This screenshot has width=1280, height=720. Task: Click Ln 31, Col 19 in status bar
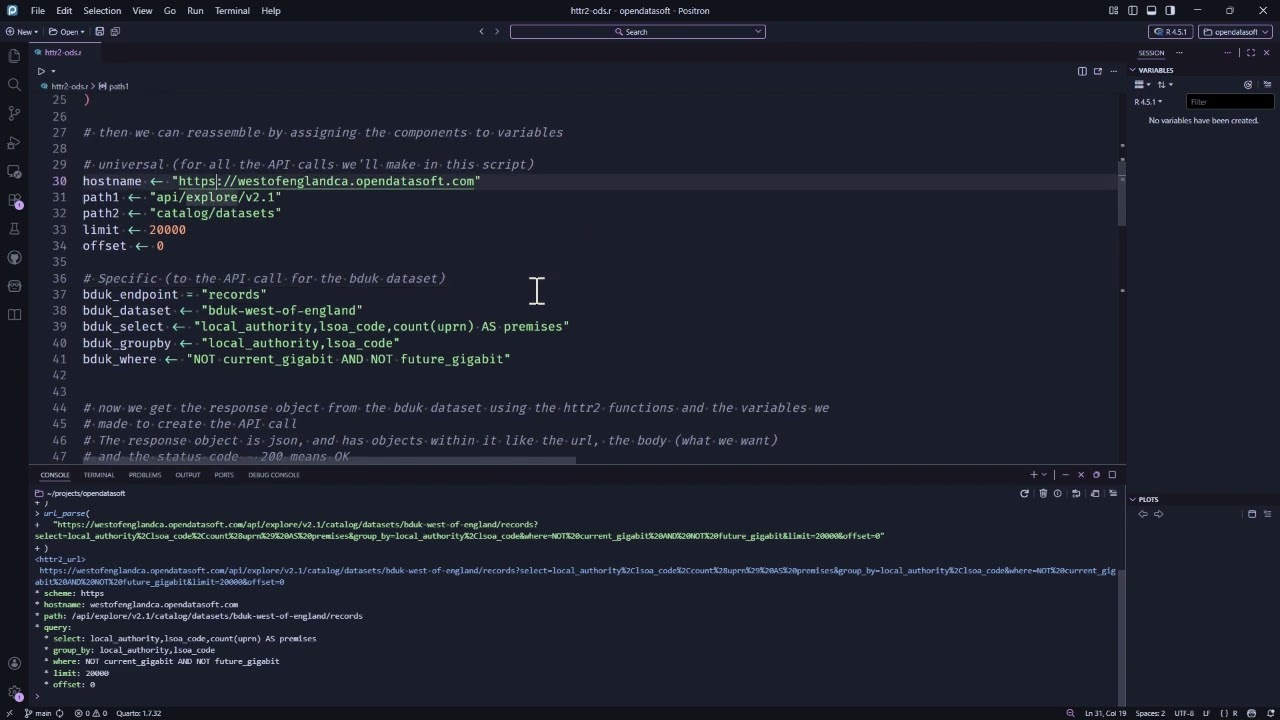1105,713
